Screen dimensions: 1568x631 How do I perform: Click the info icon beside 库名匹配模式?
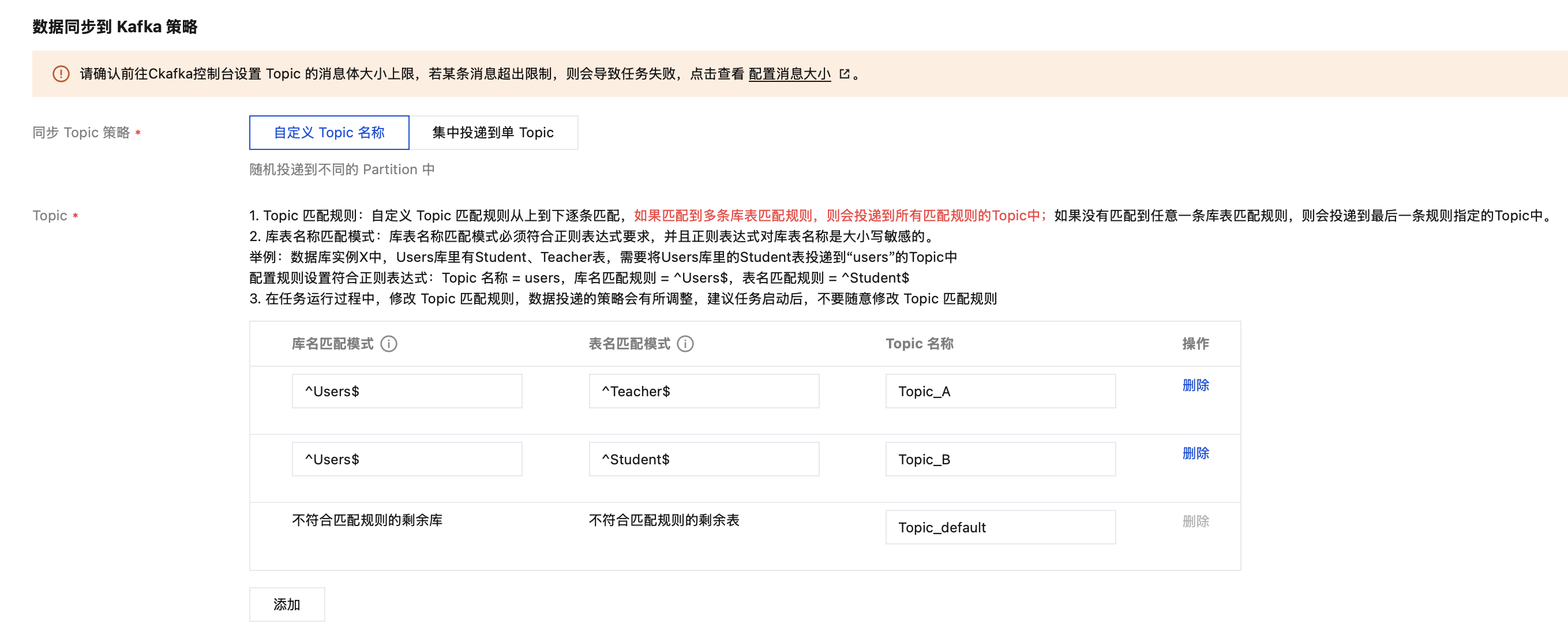[x=388, y=344]
